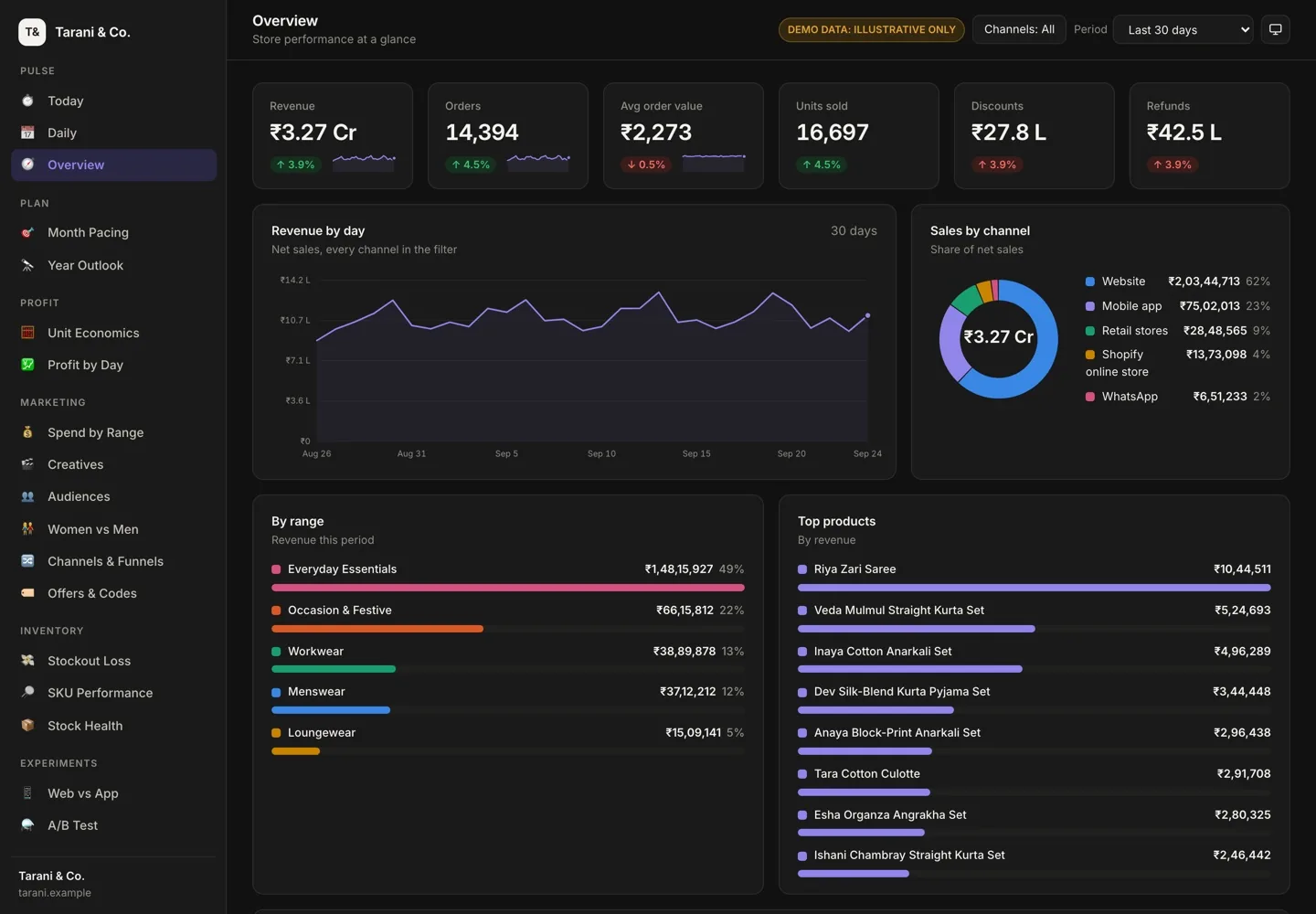Go to the Daily view

113,133
